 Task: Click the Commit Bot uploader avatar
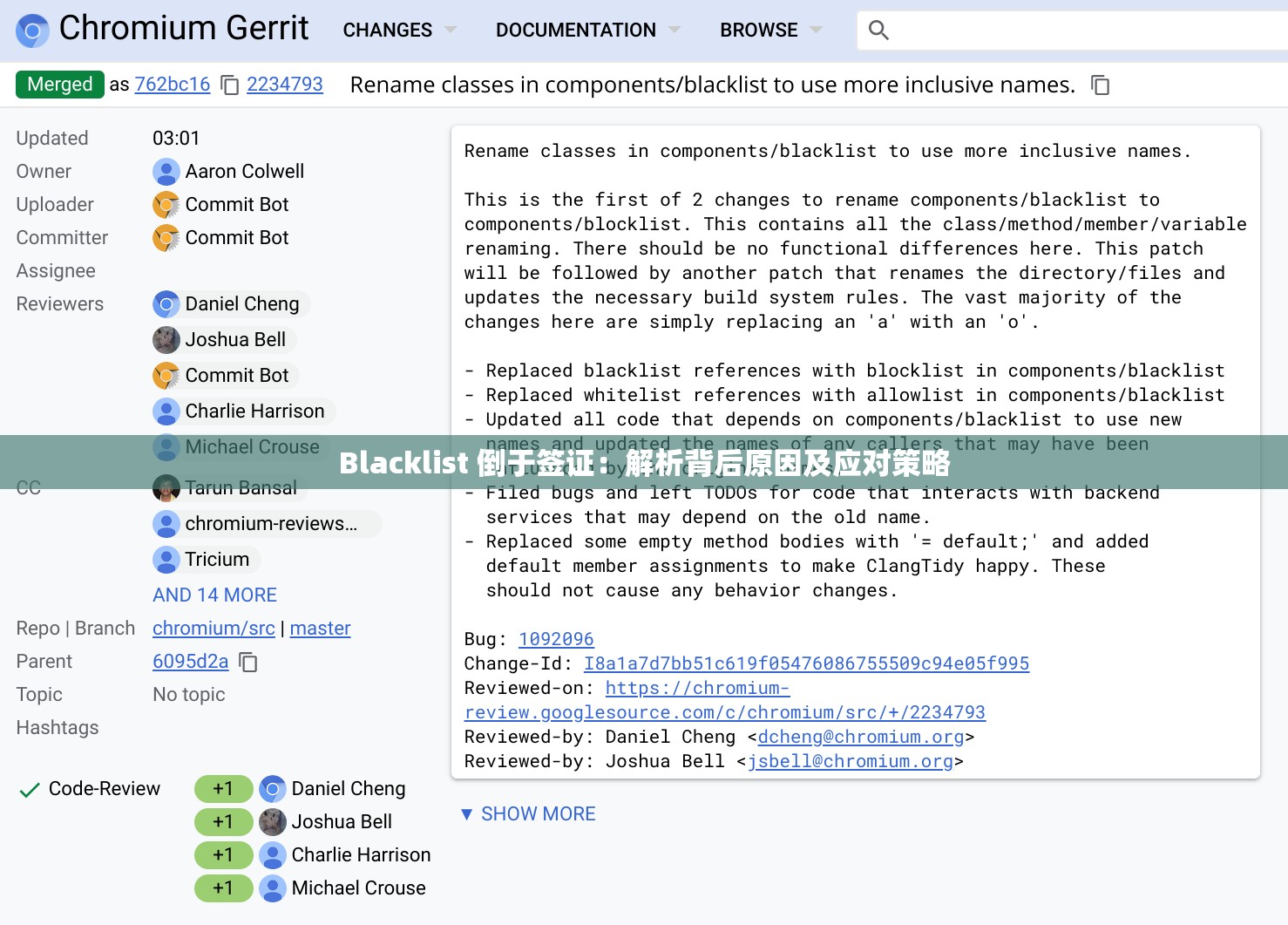pyautogui.click(x=166, y=204)
